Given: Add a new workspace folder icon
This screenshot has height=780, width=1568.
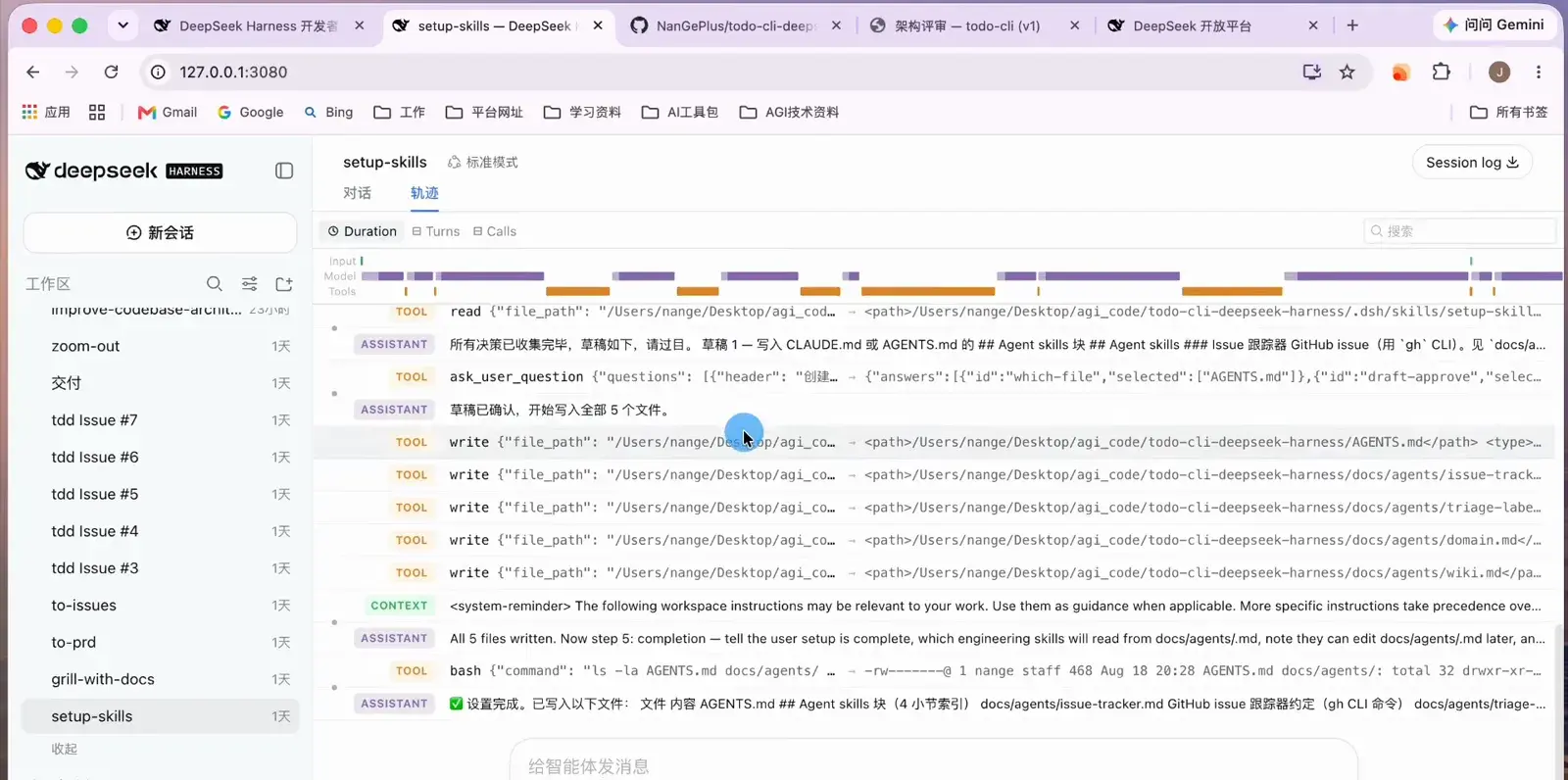Looking at the screenshot, I should 284,283.
